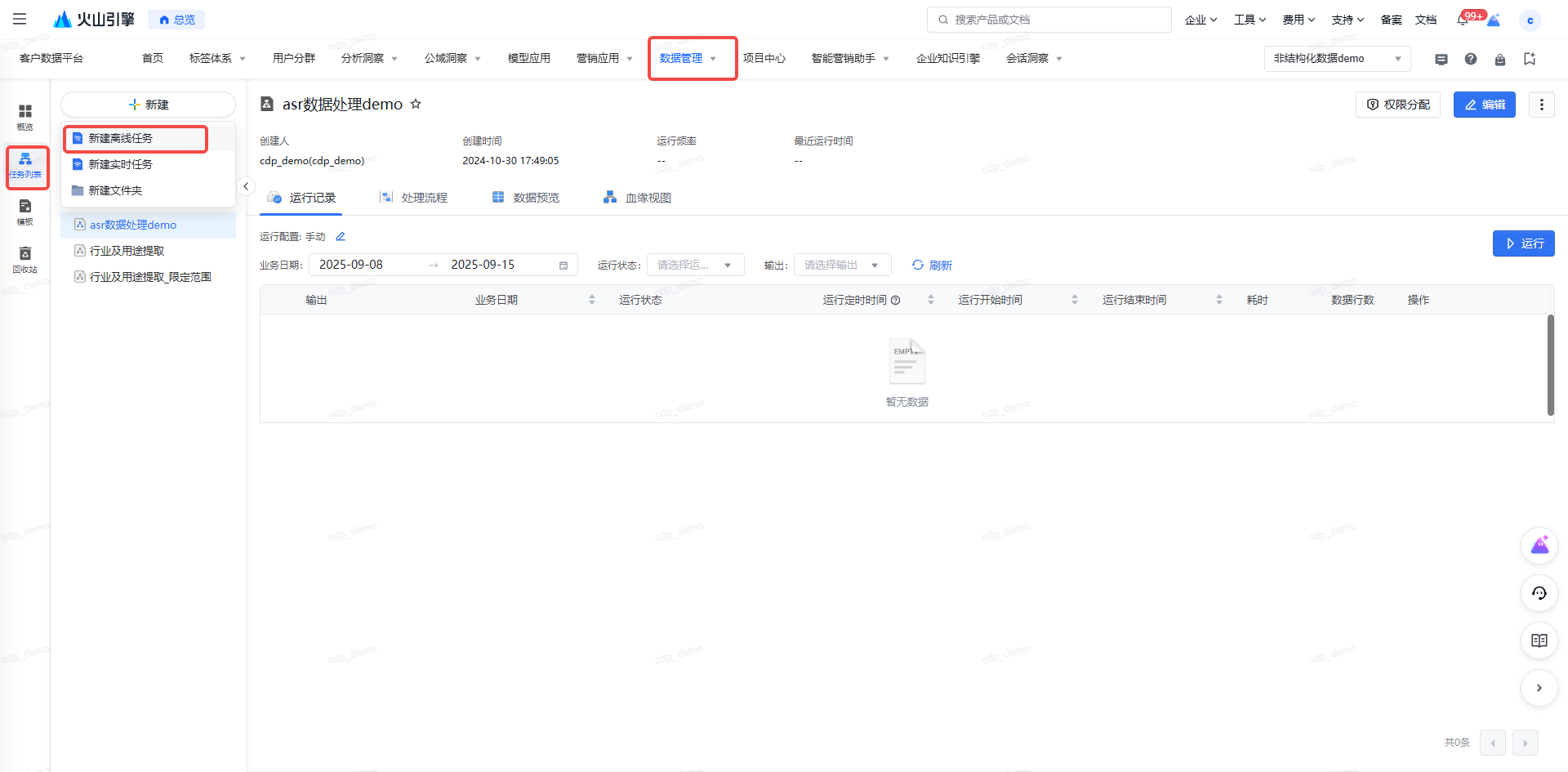
Task: Go to 概览 in the left sidebar
Action: point(25,118)
